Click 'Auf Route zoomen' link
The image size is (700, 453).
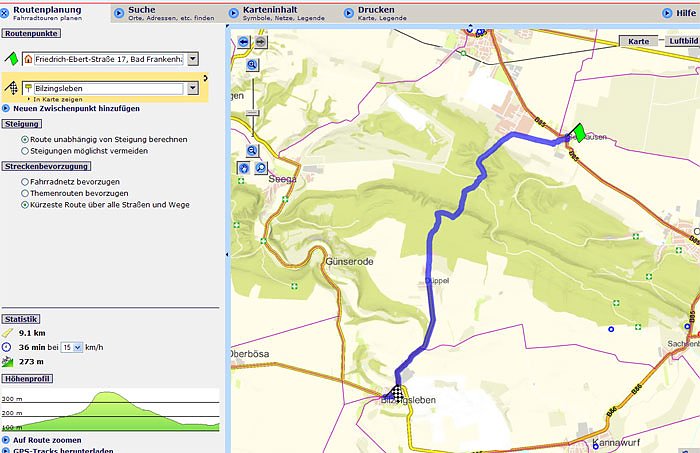tap(50, 439)
